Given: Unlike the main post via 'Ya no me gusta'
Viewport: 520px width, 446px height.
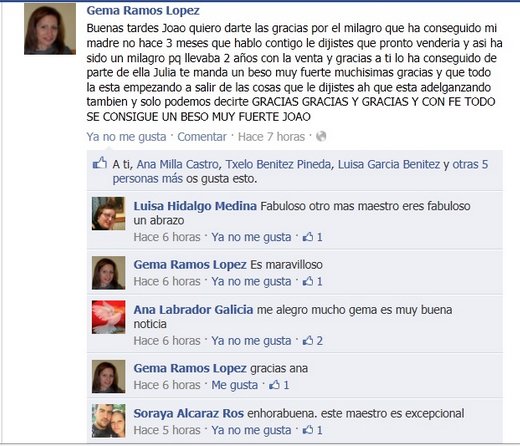Looking at the screenshot, I should (x=126, y=137).
